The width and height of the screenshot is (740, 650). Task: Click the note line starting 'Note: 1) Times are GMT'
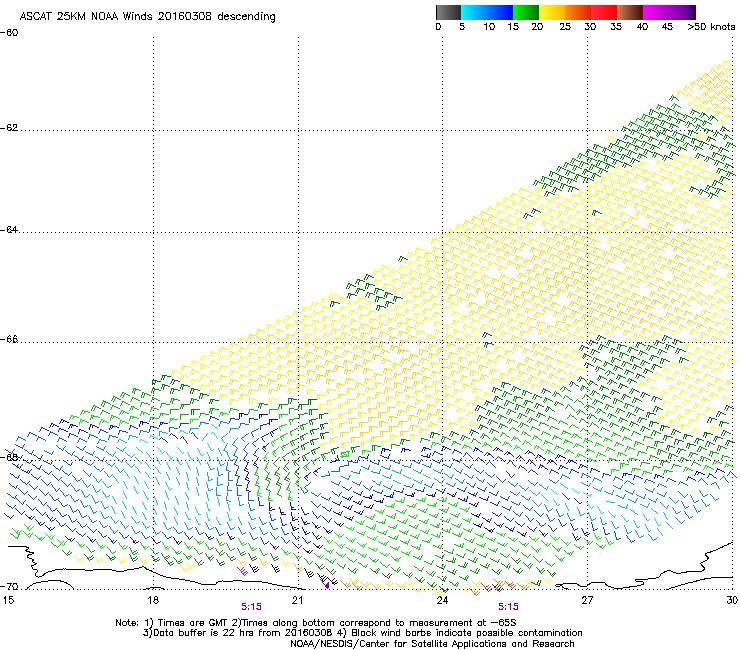coord(316,623)
